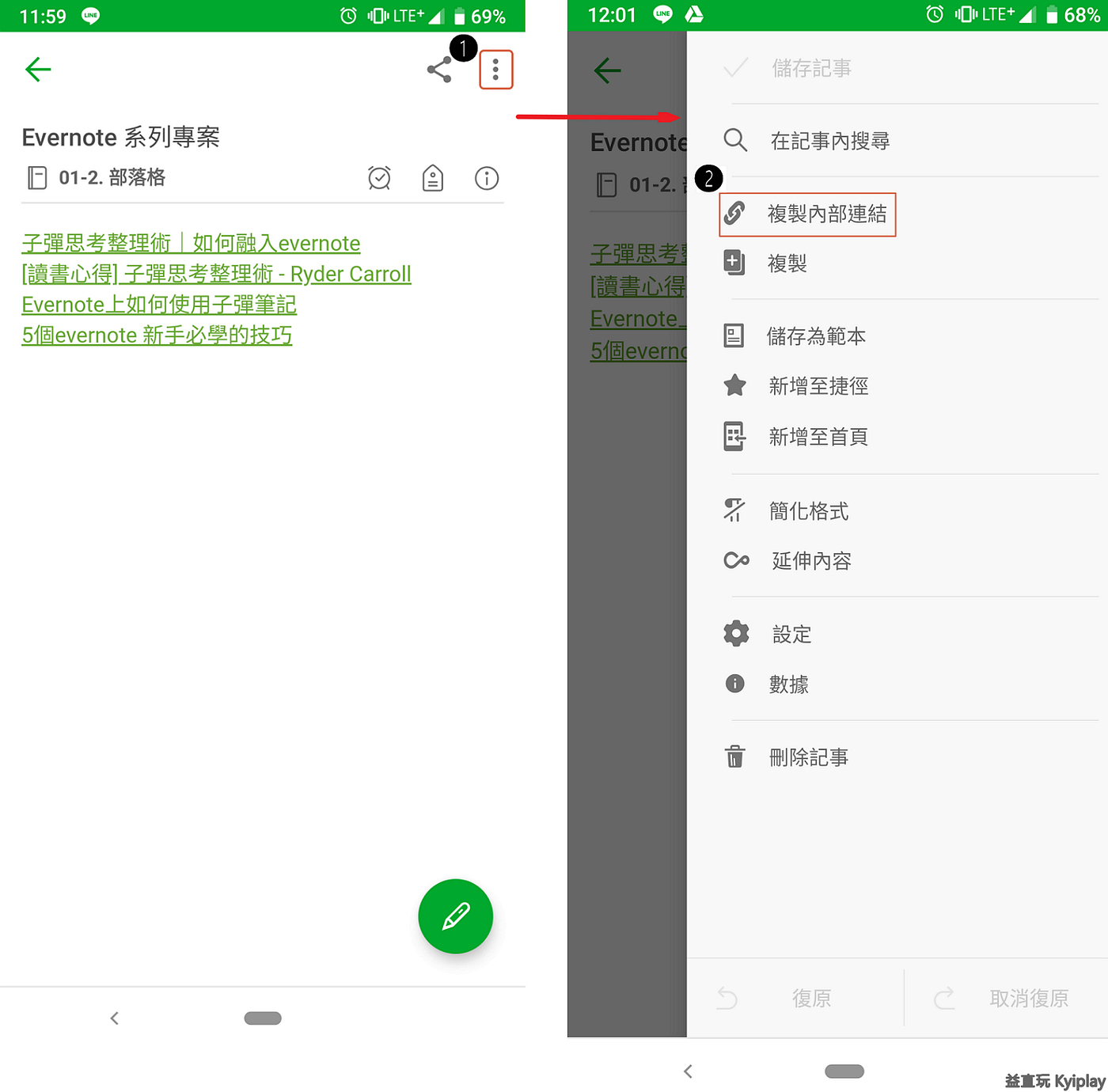Image resolution: width=1108 pixels, height=1092 pixels.
Task: Tap the home pill under the 11:59 screen
Action: pyautogui.click(x=263, y=1018)
